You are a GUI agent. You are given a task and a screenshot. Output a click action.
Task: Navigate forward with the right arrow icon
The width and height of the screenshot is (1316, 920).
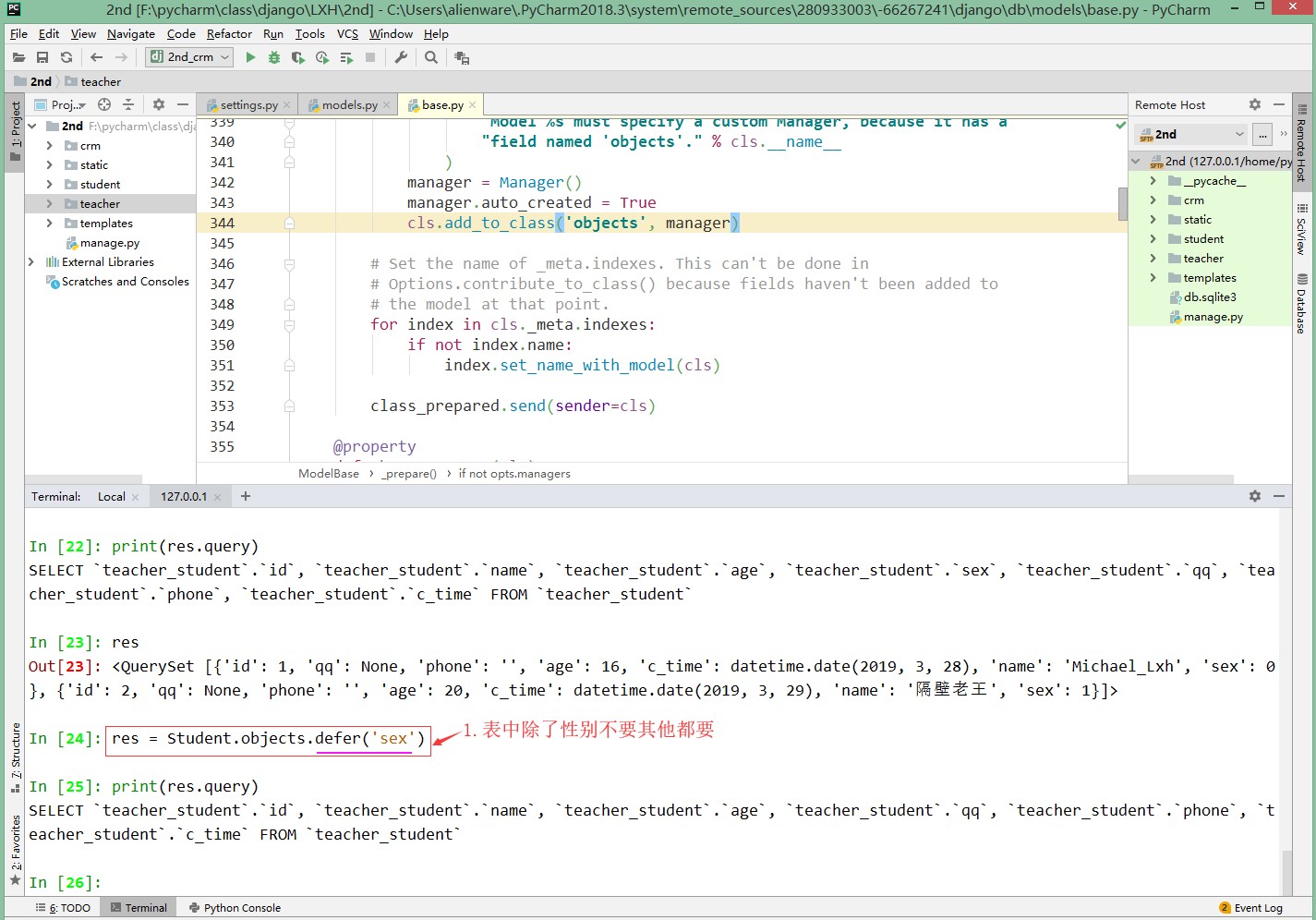[x=121, y=57]
